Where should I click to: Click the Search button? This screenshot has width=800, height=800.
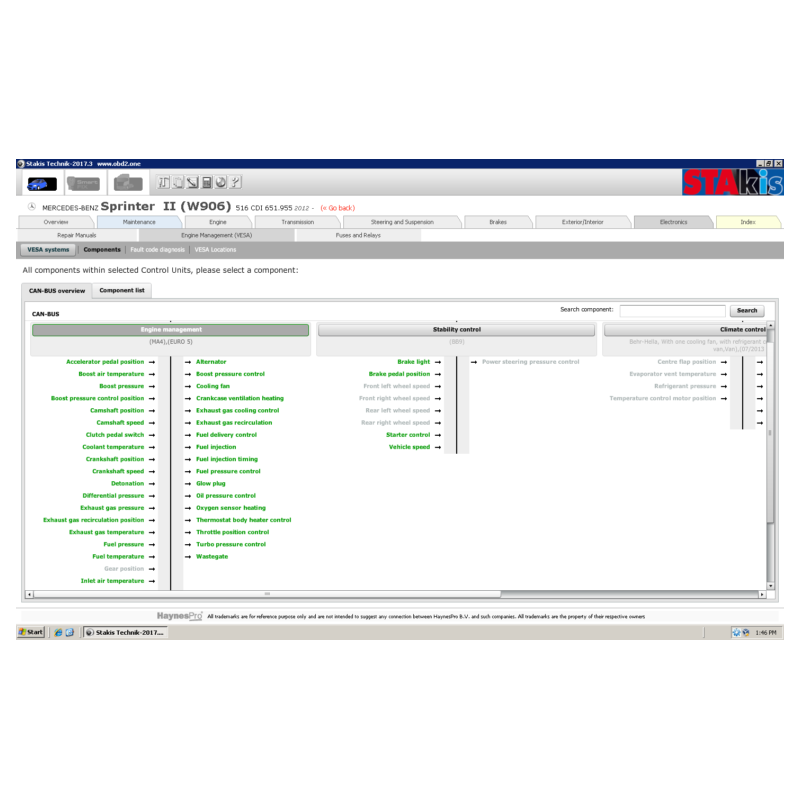[747, 310]
